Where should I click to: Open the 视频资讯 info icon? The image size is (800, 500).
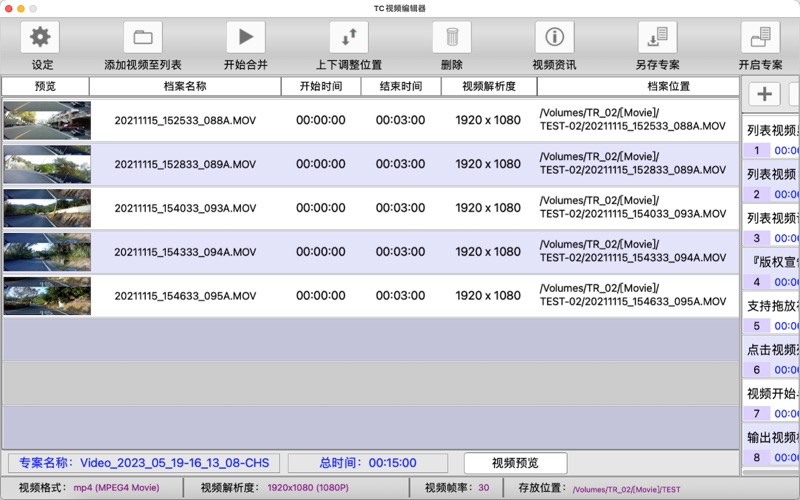[x=554, y=38]
